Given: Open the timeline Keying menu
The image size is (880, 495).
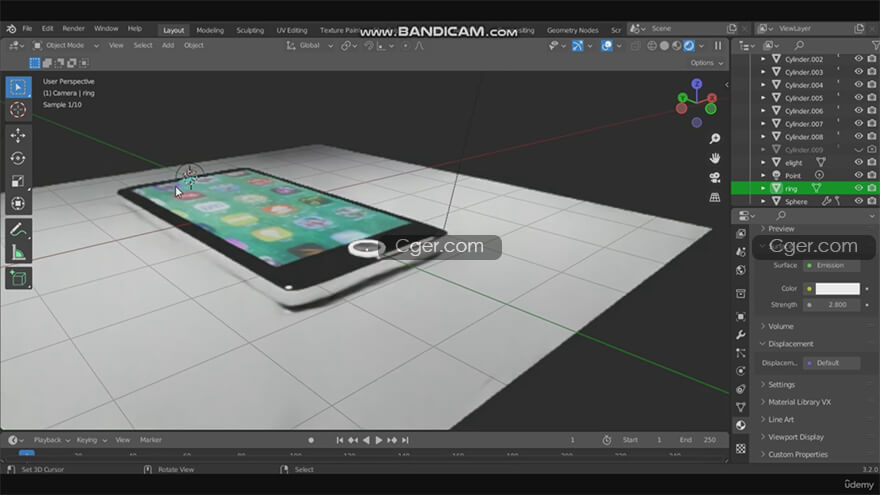Looking at the screenshot, I should [x=91, y=440].
